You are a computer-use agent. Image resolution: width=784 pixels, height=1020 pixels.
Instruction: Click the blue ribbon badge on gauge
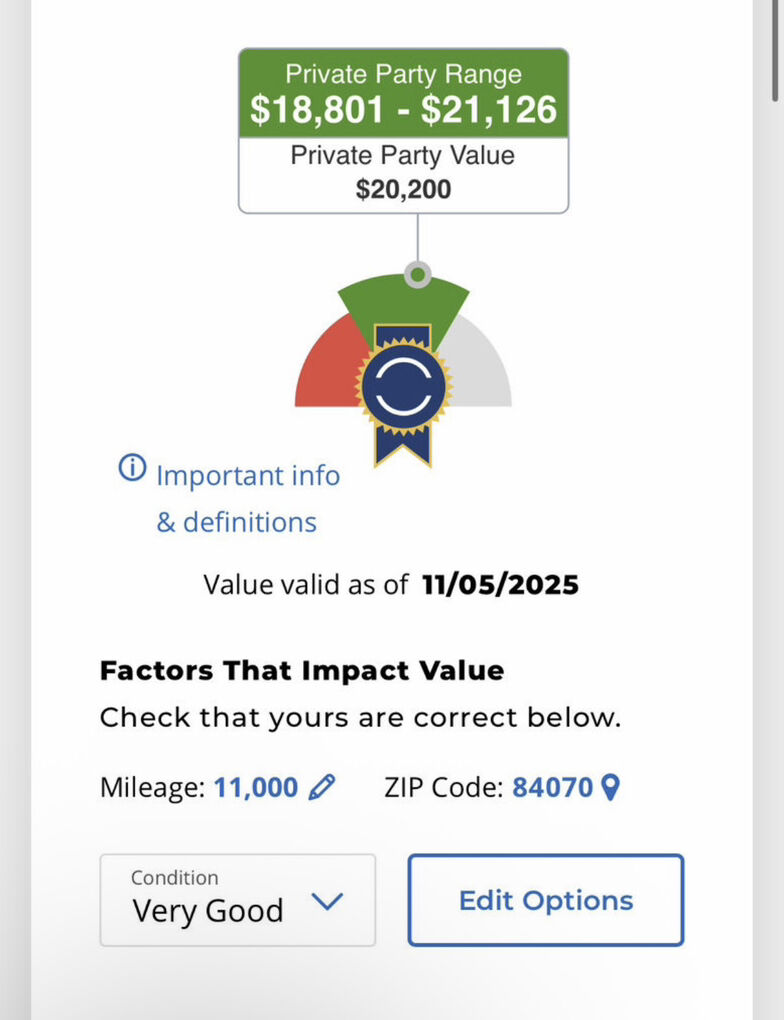[403, 392]
